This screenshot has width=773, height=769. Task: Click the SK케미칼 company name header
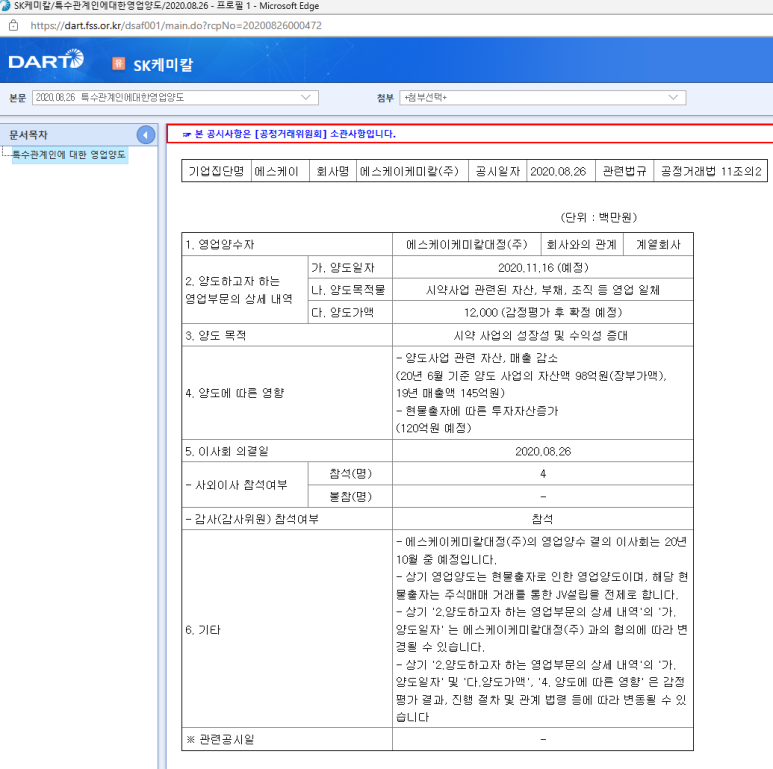tap(163, 65)
